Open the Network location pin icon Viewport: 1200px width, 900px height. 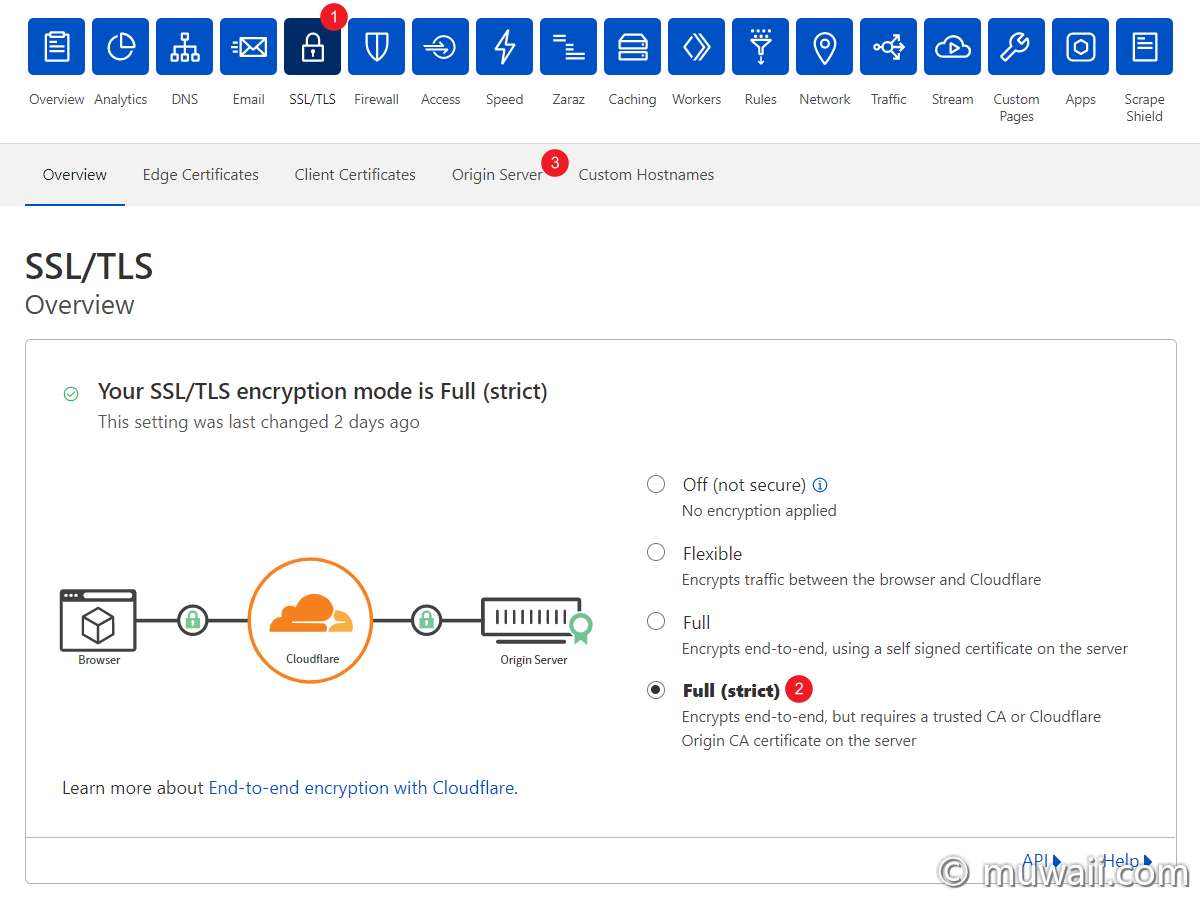[825, 47]
